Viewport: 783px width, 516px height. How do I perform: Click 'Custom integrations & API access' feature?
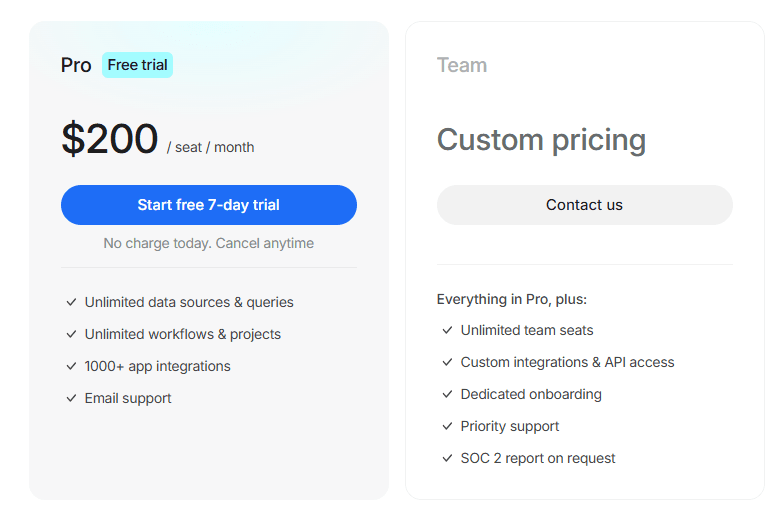tap(567, 362)
